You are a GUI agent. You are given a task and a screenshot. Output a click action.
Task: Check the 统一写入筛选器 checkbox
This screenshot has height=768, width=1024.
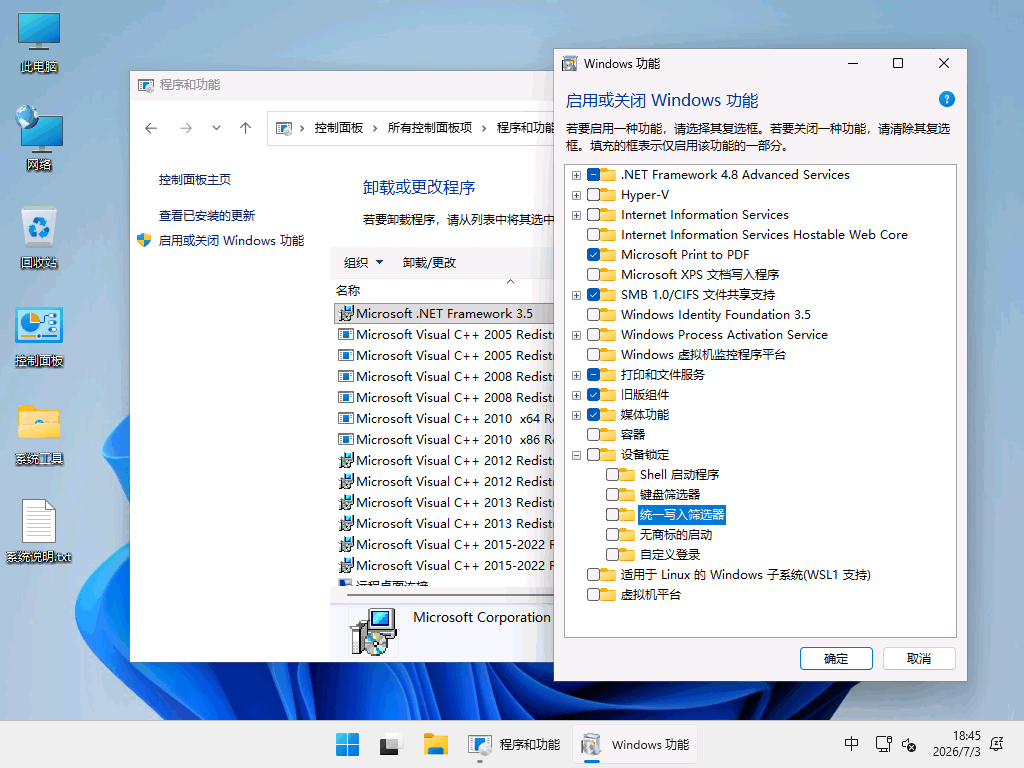coord(612,515)
